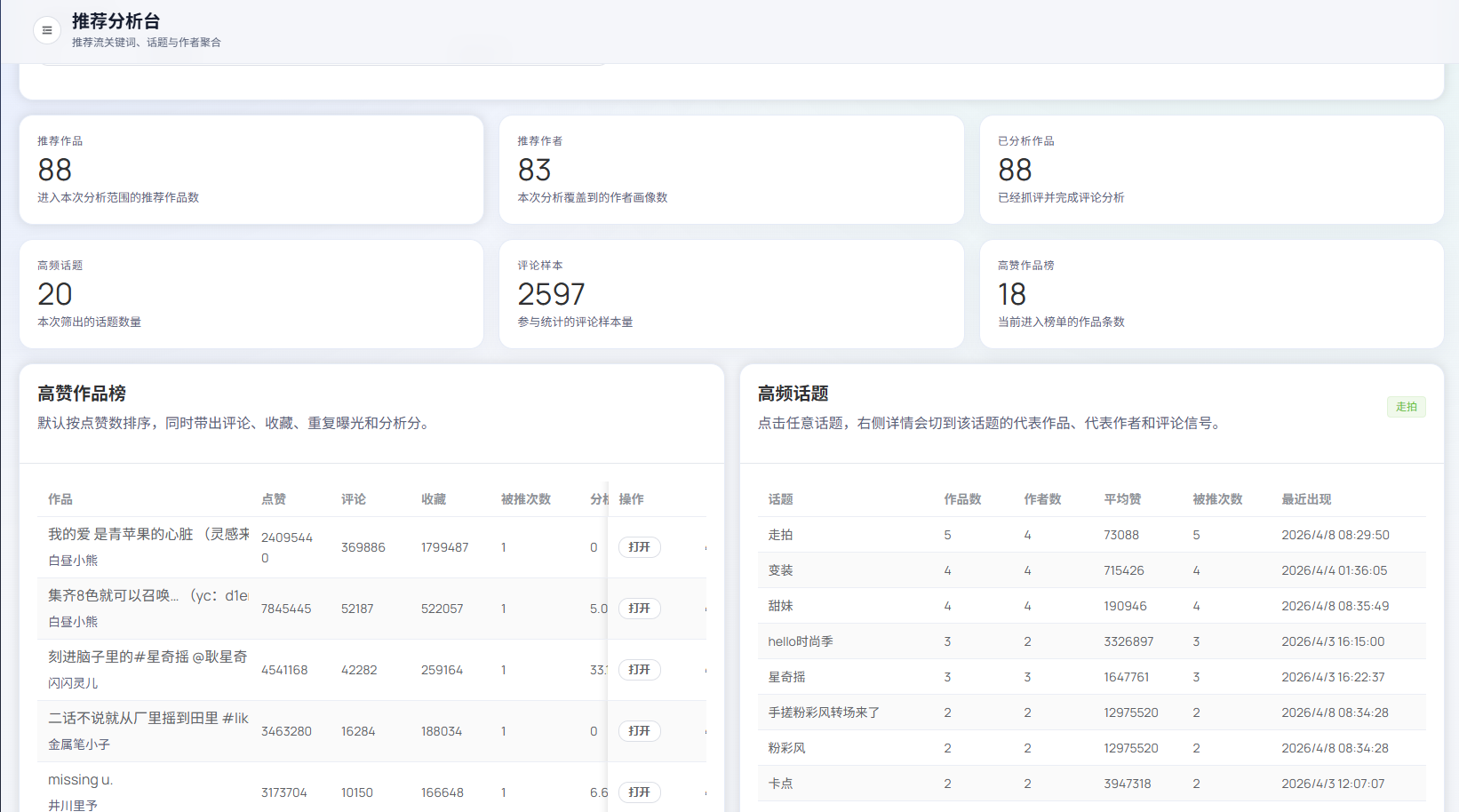The width and height of the screenshot is (1459, 812).
Task: Select the 甜妹 topic row
Action: click(1091, 606)
